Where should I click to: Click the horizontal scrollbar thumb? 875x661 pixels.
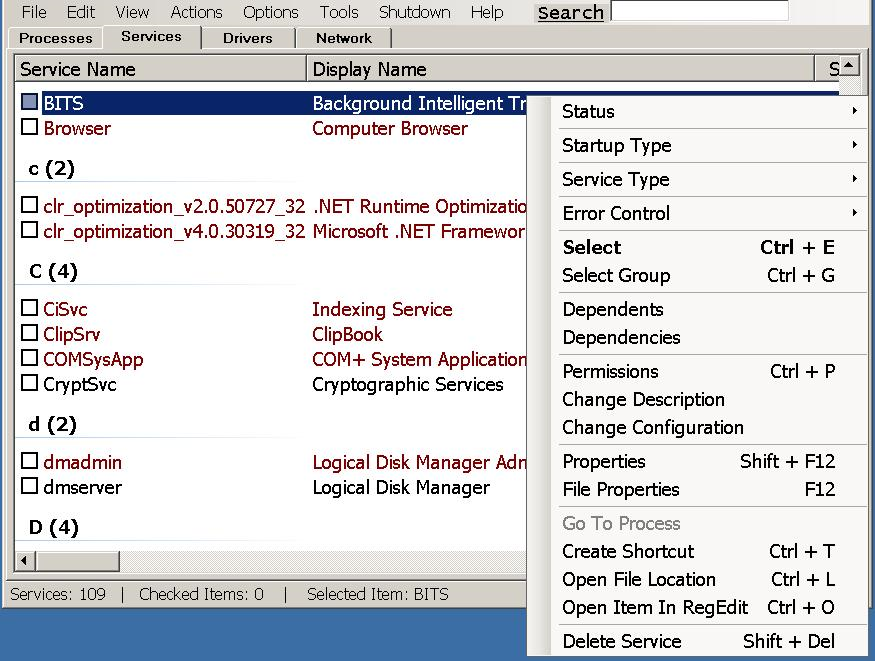tap(78, 561)
